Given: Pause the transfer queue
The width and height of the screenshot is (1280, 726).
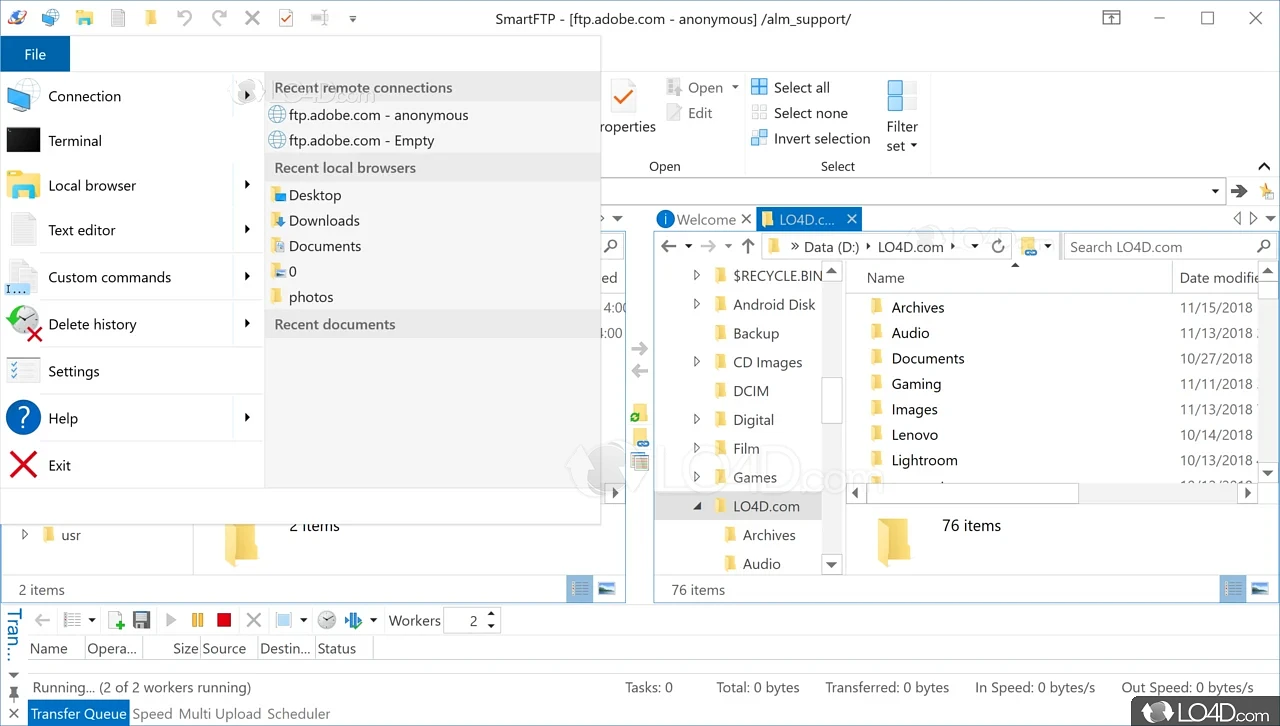Looking at the screenshot, I should pos(198,621).
